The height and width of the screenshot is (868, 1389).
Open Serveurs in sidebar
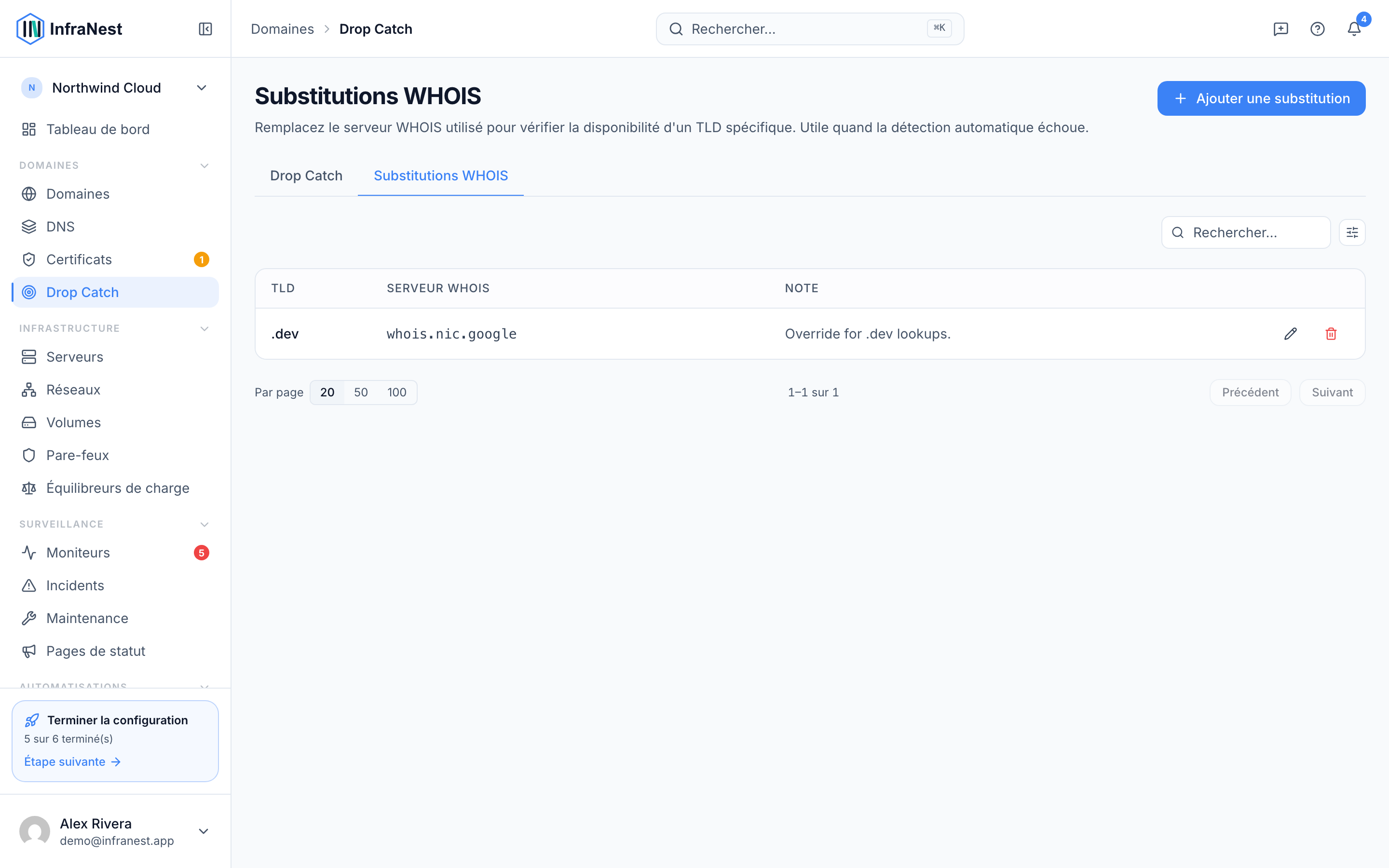[x=115, y=357]
